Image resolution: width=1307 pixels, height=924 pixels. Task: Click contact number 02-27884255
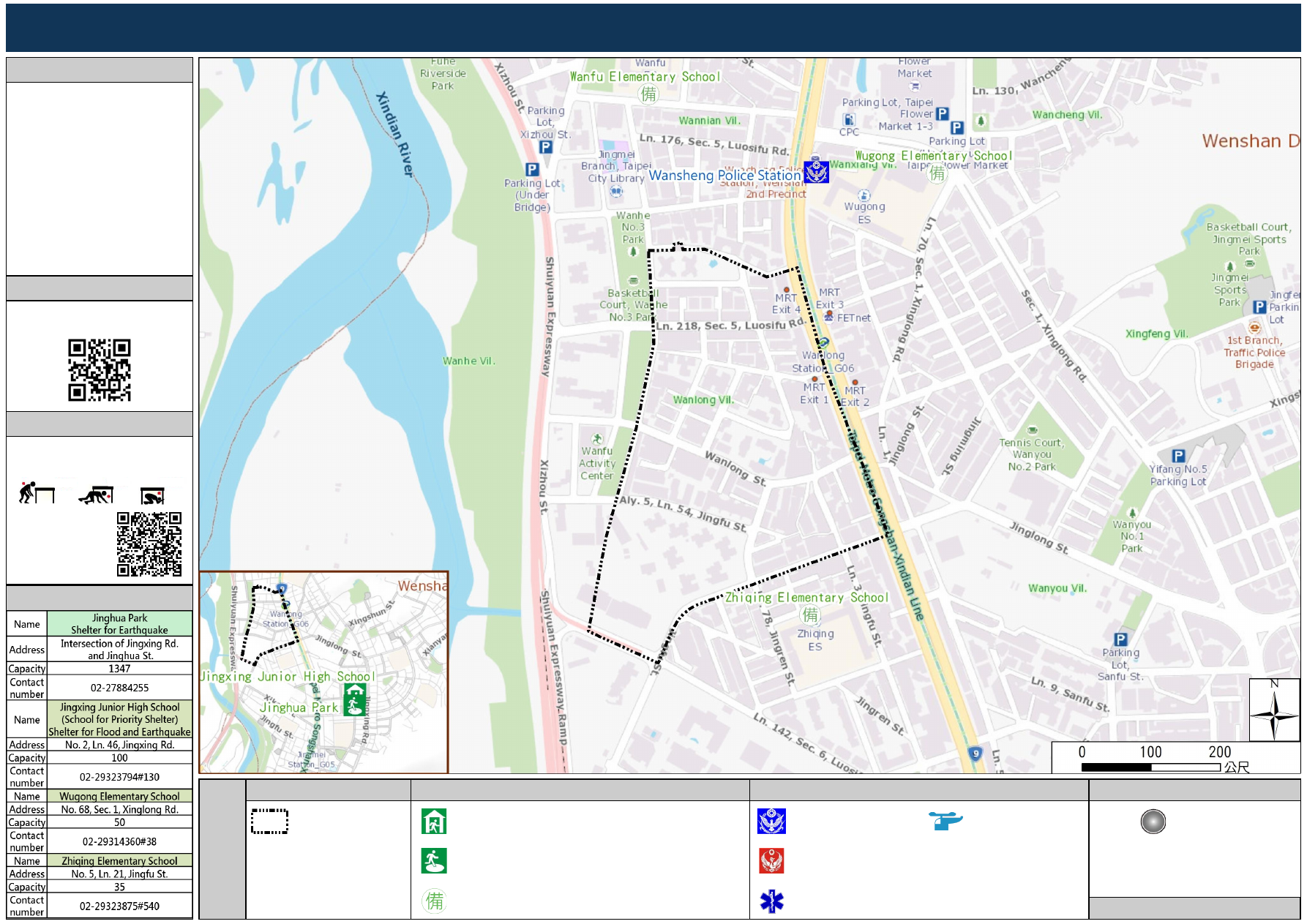119,688
